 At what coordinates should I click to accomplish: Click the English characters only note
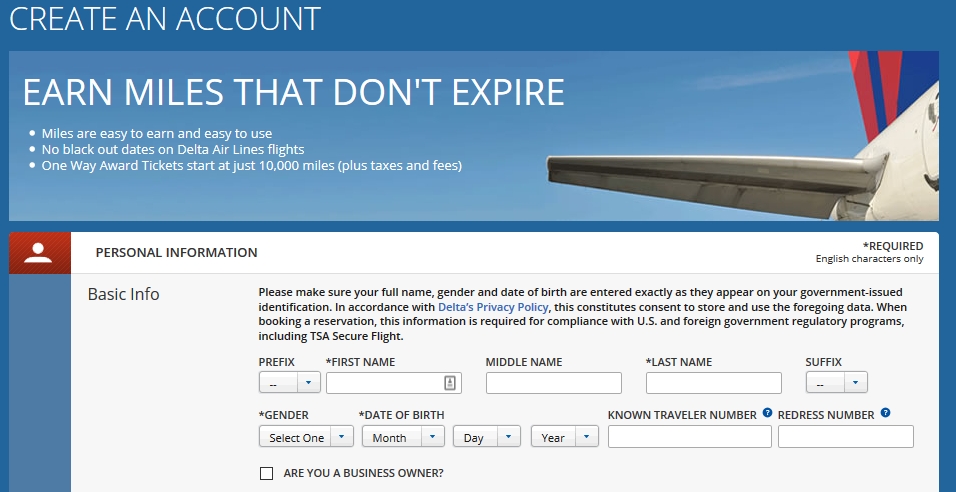tap(869, 258)
